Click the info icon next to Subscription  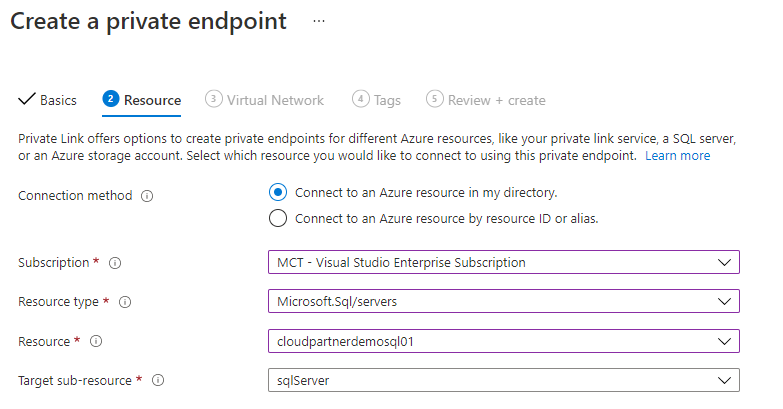coord(114,263)
